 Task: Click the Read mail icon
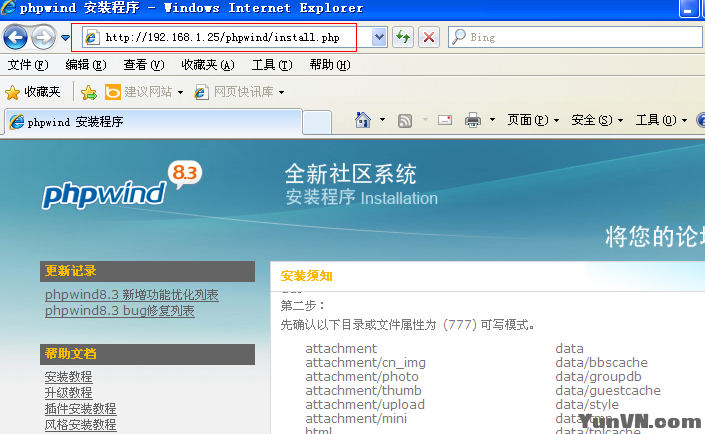coord(445,120)
